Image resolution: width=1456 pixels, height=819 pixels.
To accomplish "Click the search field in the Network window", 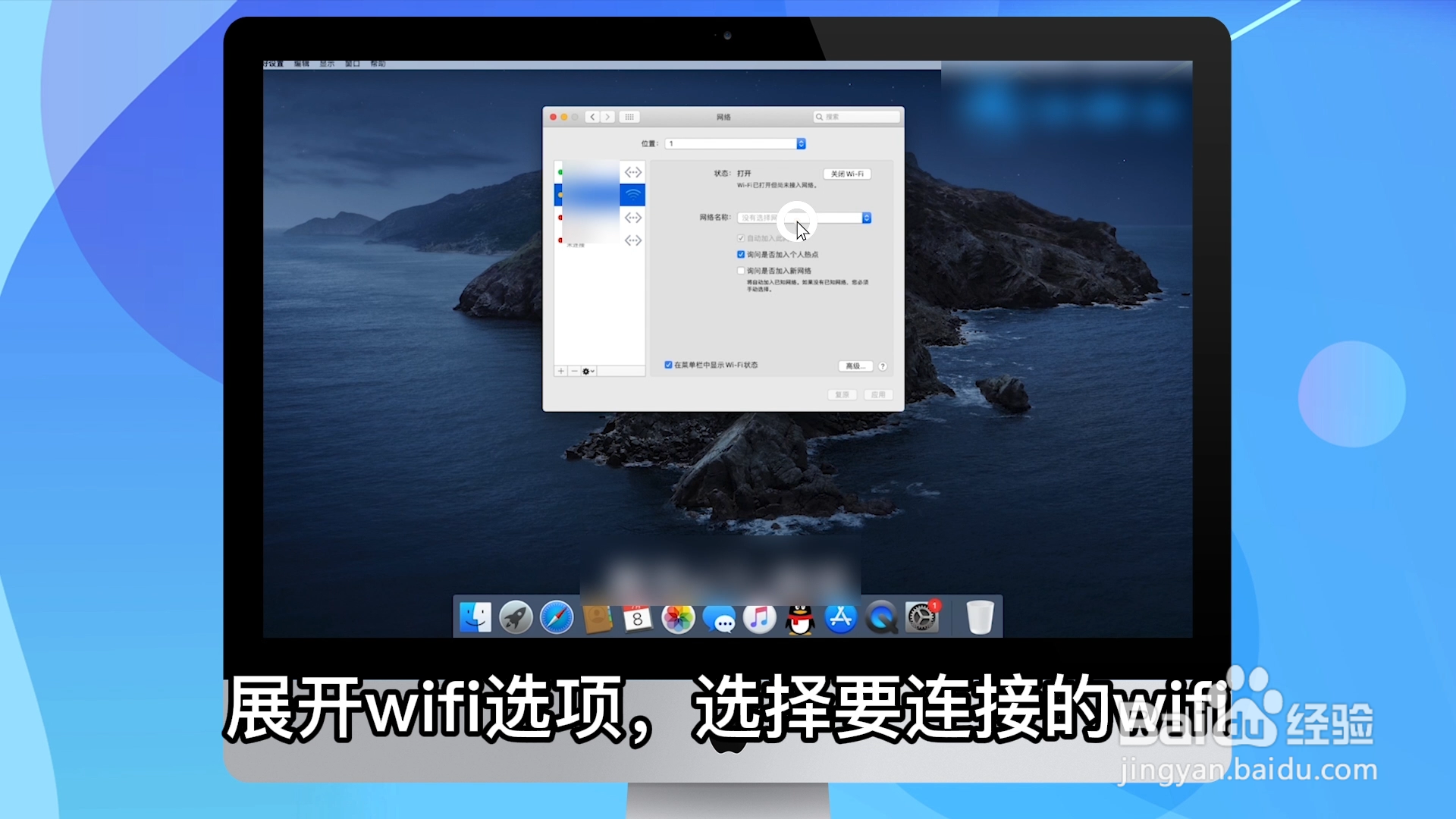I will click(x=857, y=117).
